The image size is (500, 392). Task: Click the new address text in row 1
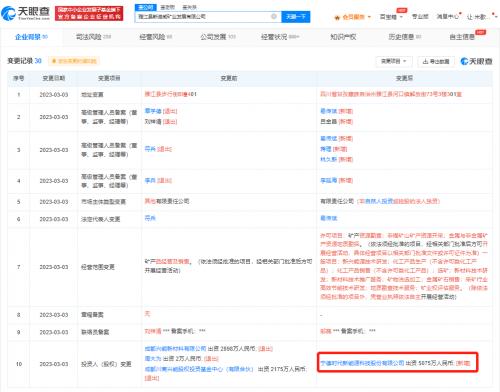(391, 94)
